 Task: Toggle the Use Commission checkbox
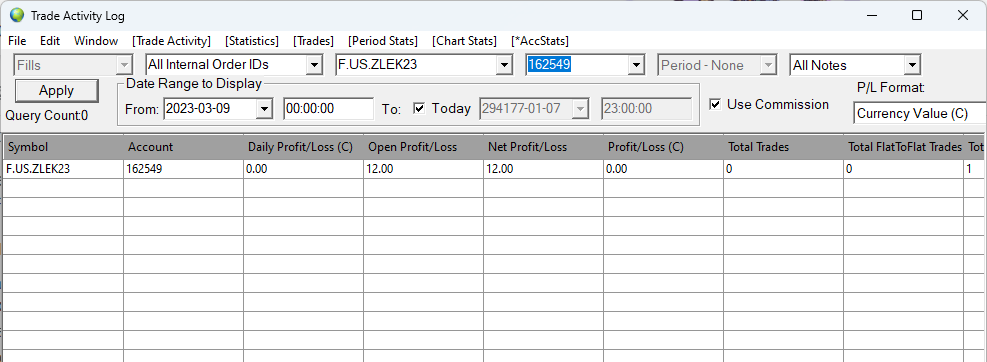coord(714,105)
